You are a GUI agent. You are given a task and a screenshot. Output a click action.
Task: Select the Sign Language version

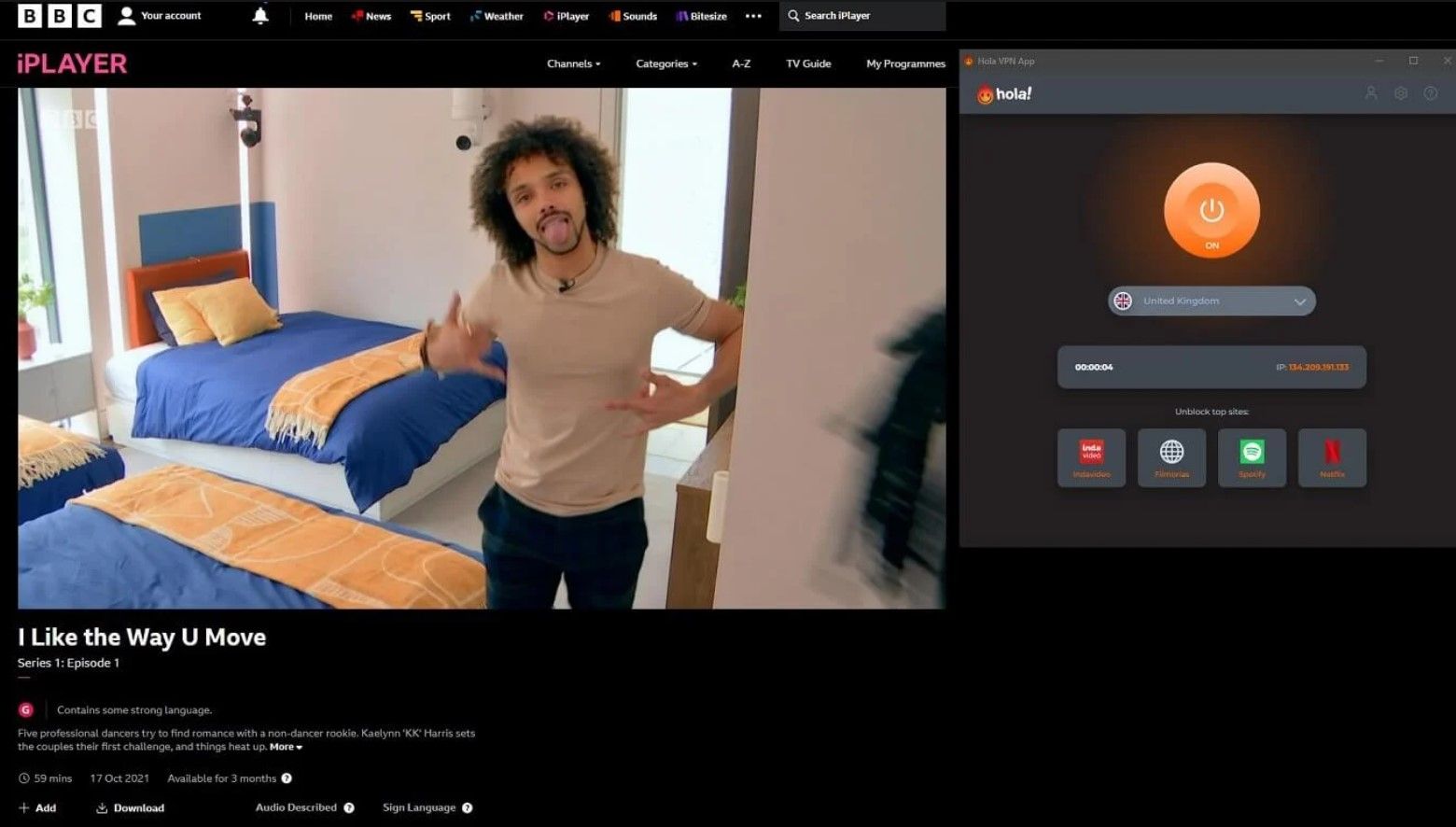419,807
